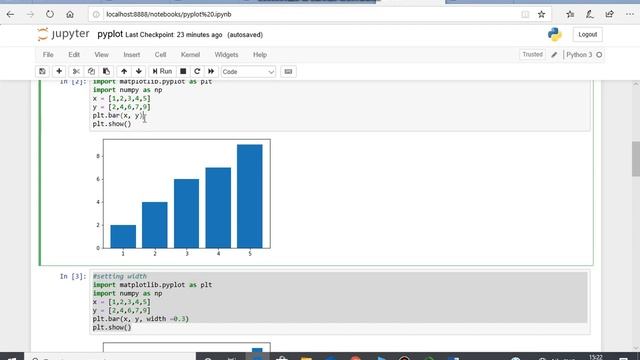Open the Insert menu
The image size is (640, 360).
click(131, 55)
